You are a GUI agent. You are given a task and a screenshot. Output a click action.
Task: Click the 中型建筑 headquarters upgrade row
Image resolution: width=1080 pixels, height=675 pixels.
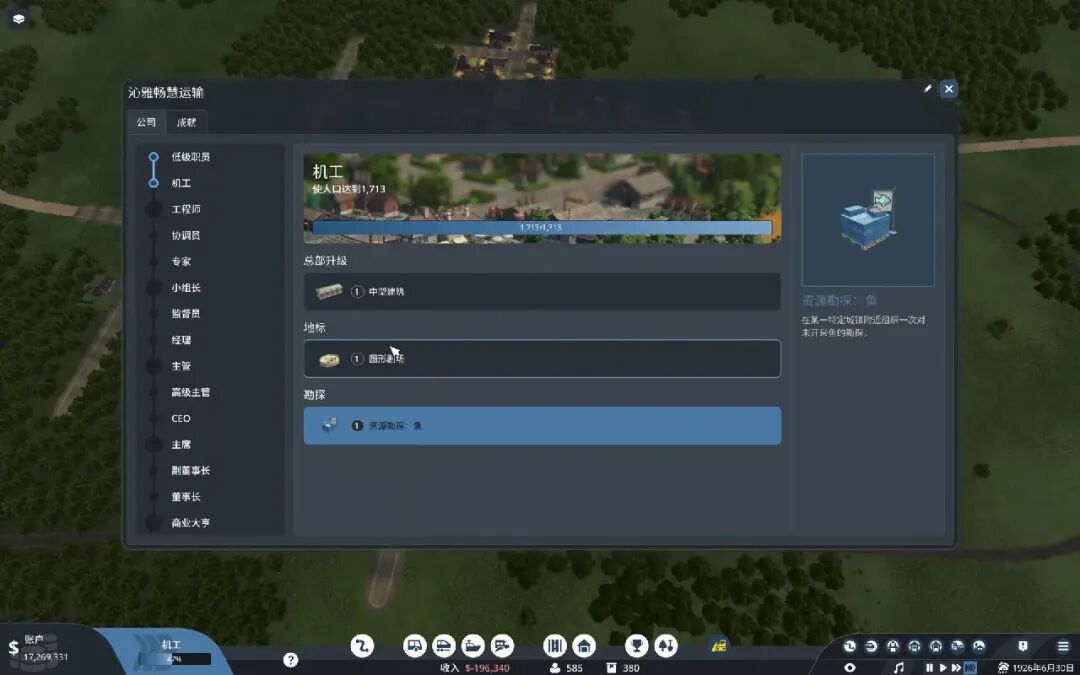pyautogui.click(x=542, y=291)
